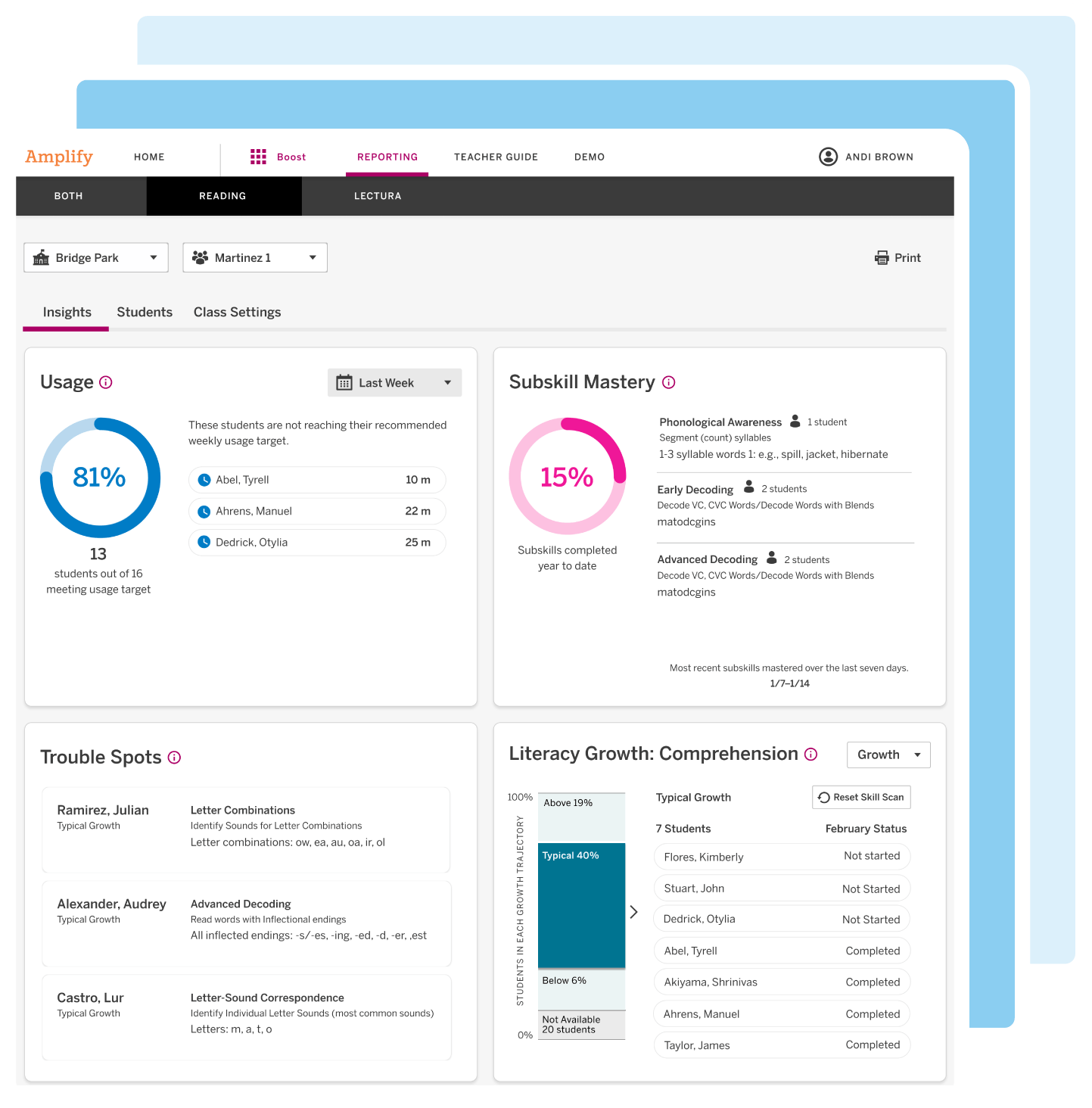The width and height of the screenshot is (1092, 1108).
Task: Open the Ramirez, Julian trouble spot card
Action: pos(246,829)
